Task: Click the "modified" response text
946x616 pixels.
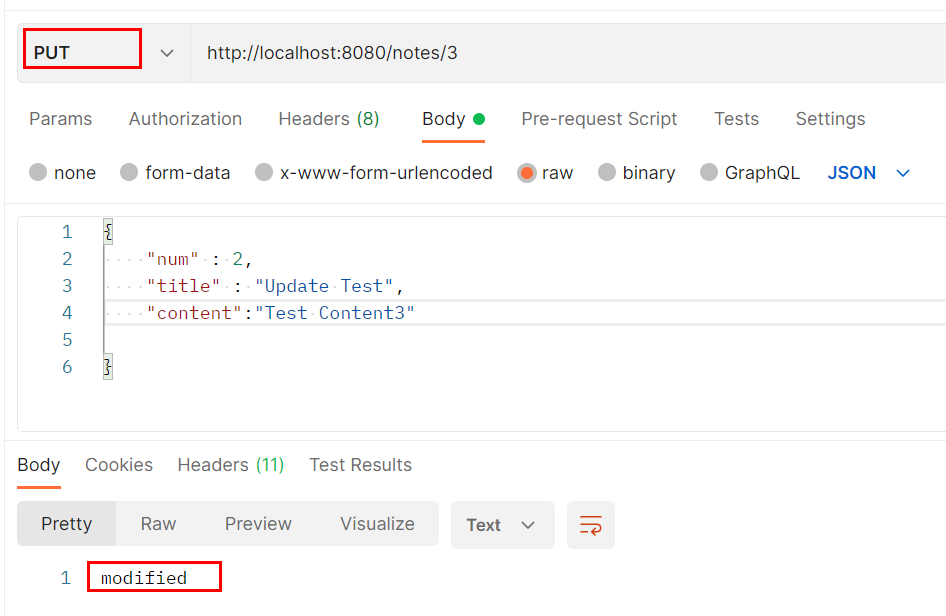Action: (x=144, y=578)
